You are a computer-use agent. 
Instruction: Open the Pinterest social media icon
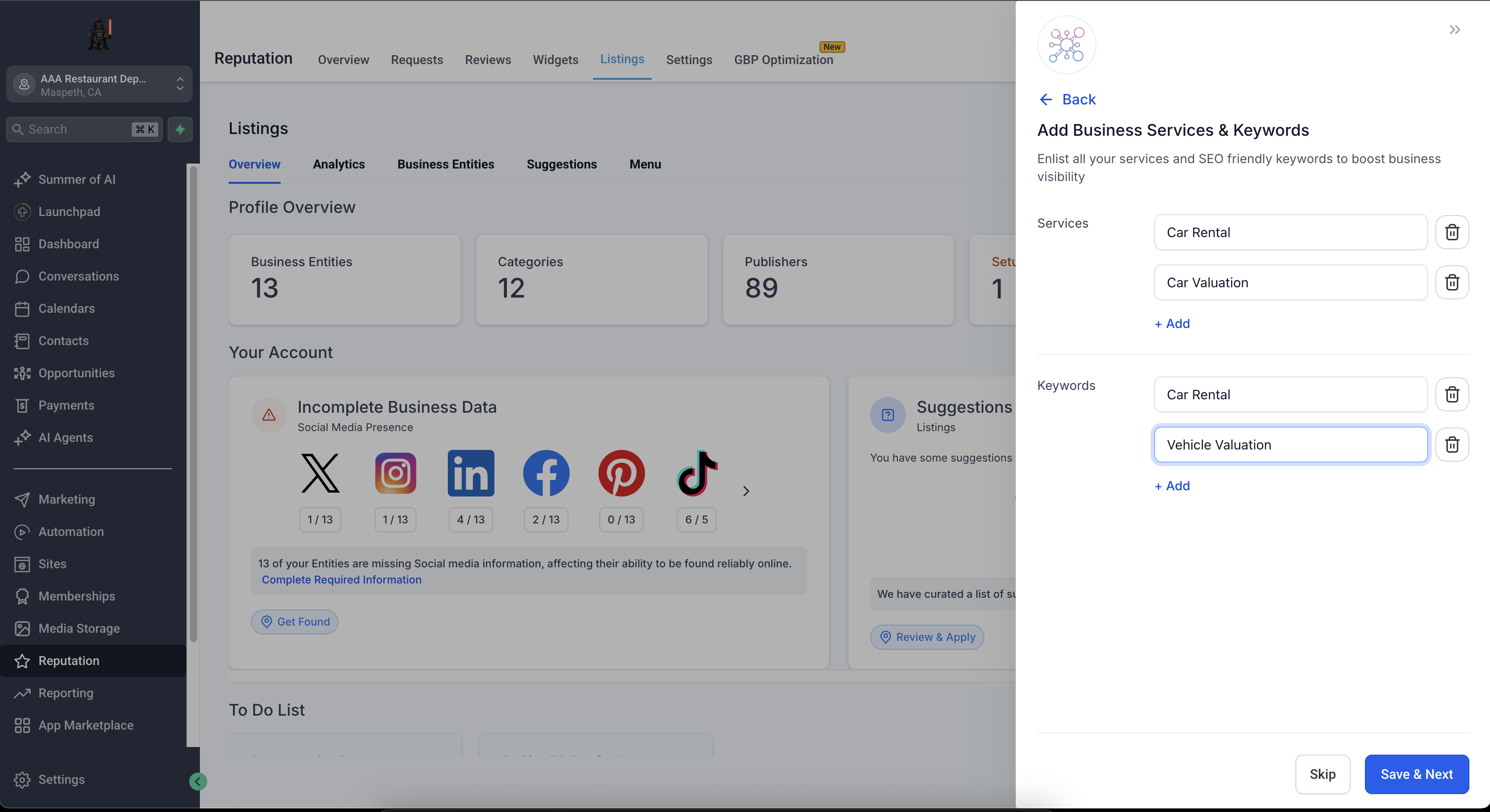click(x=621, y=473)
